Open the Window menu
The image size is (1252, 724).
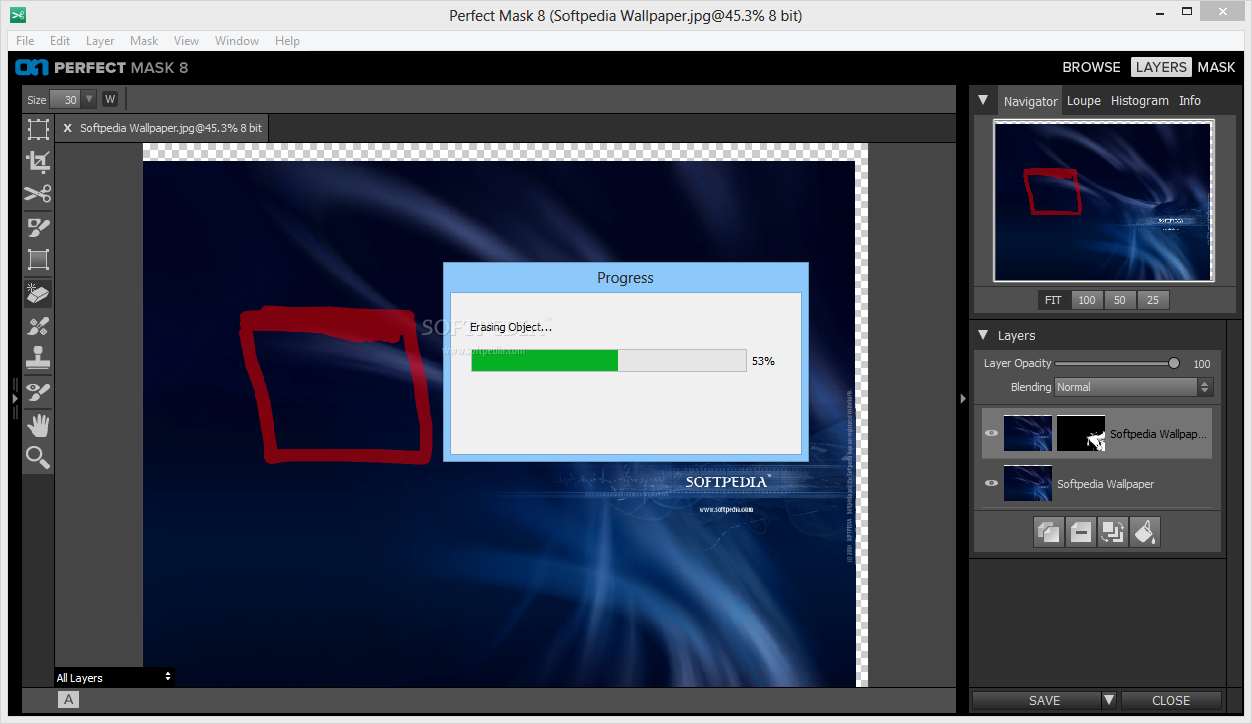click(x=237, y=41)
